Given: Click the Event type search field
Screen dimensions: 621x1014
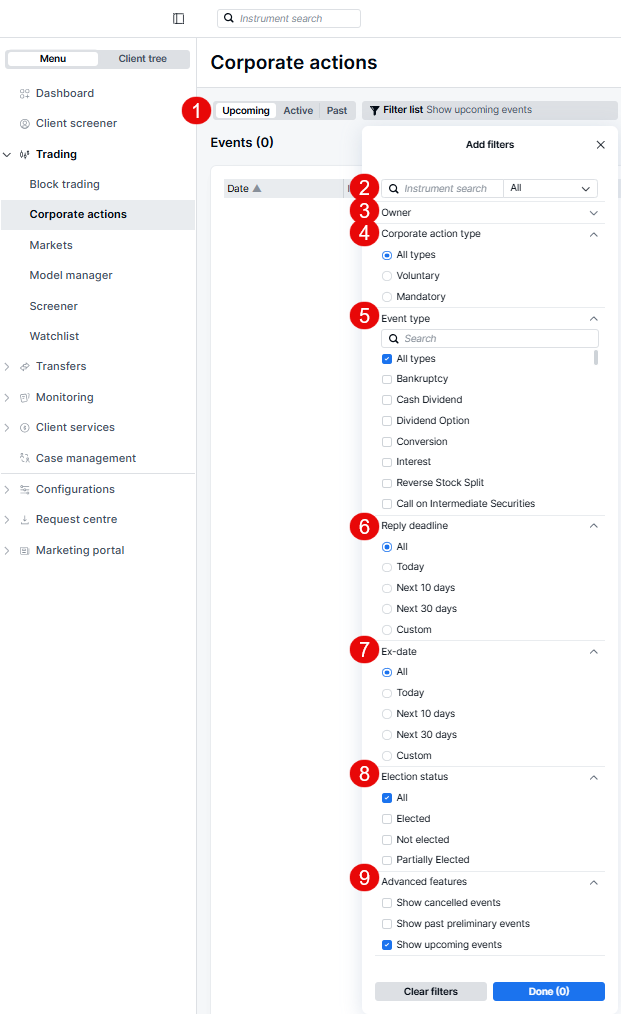Looking at the screenshot, I should click(495, 339).
